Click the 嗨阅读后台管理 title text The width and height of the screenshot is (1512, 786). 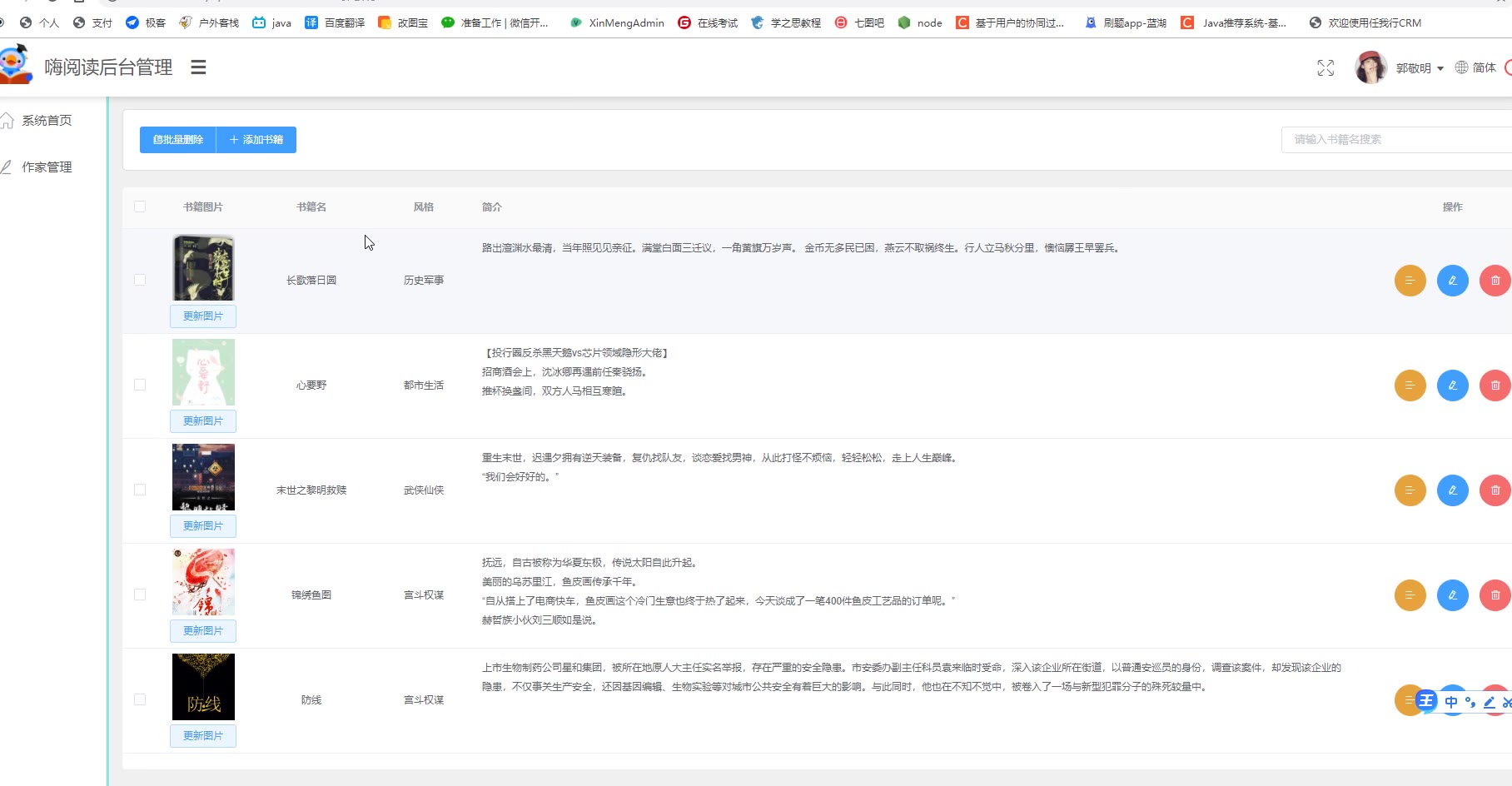point(108,67)
